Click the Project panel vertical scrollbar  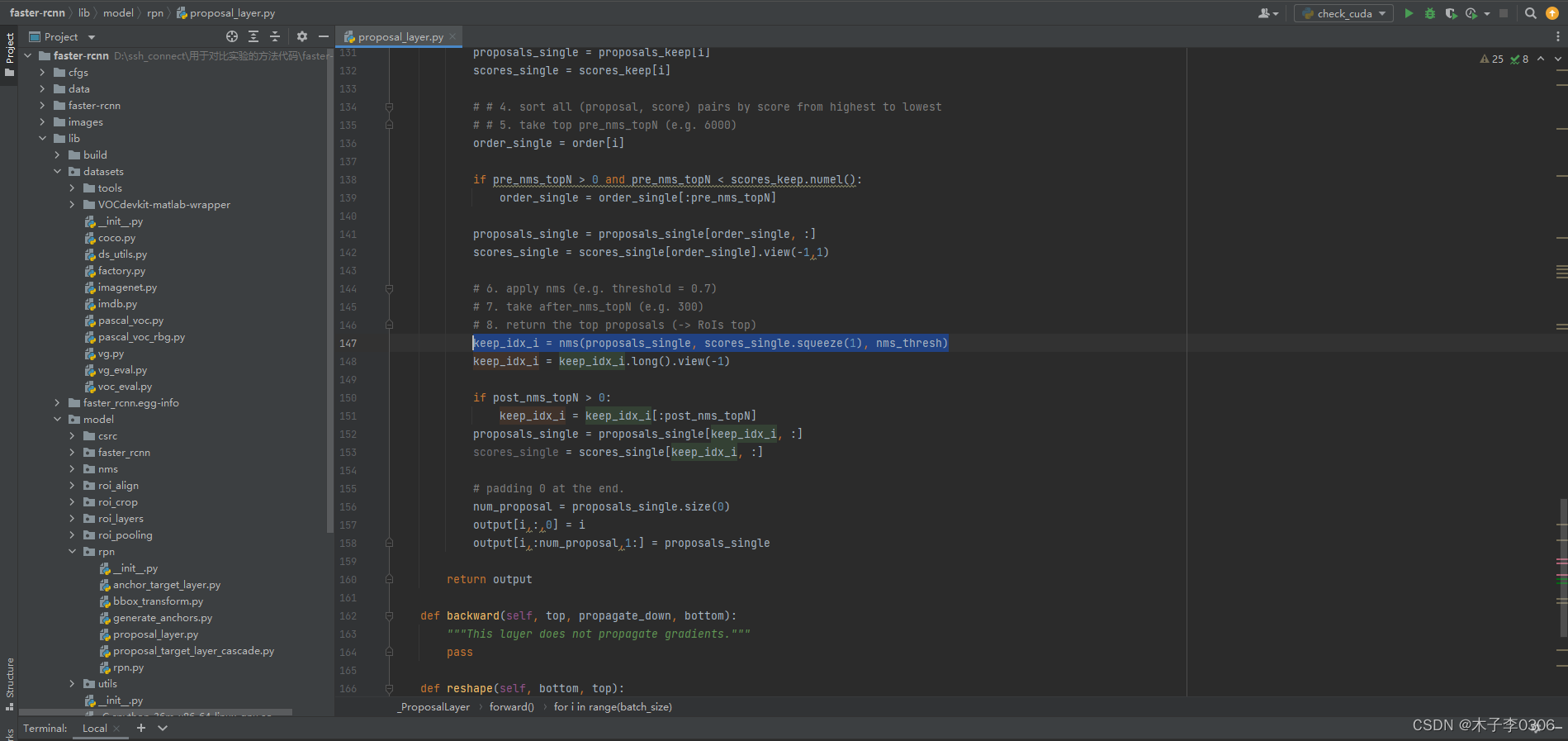(330, 289)
